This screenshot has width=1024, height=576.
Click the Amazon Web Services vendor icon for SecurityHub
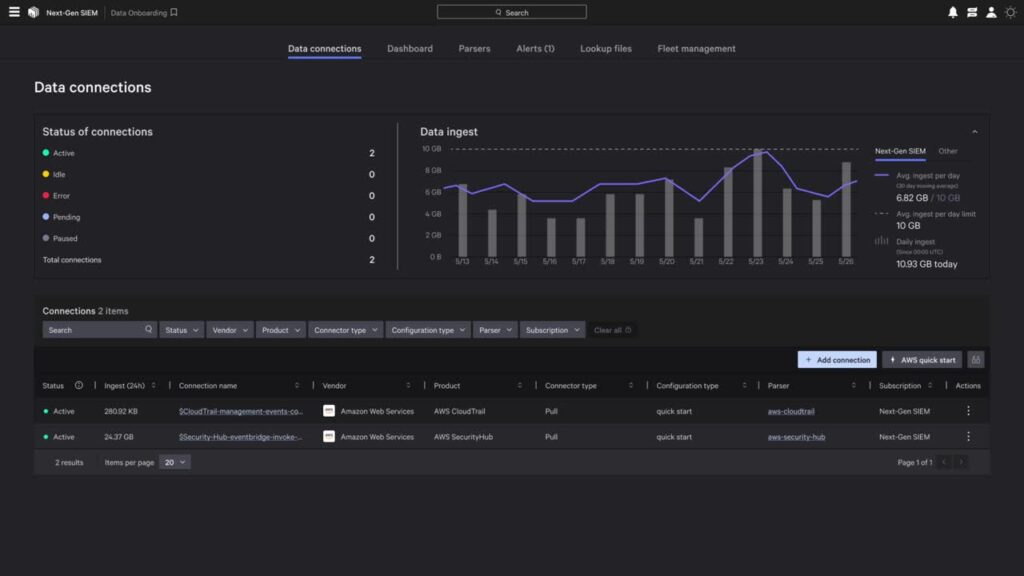[x=327, y=436]
